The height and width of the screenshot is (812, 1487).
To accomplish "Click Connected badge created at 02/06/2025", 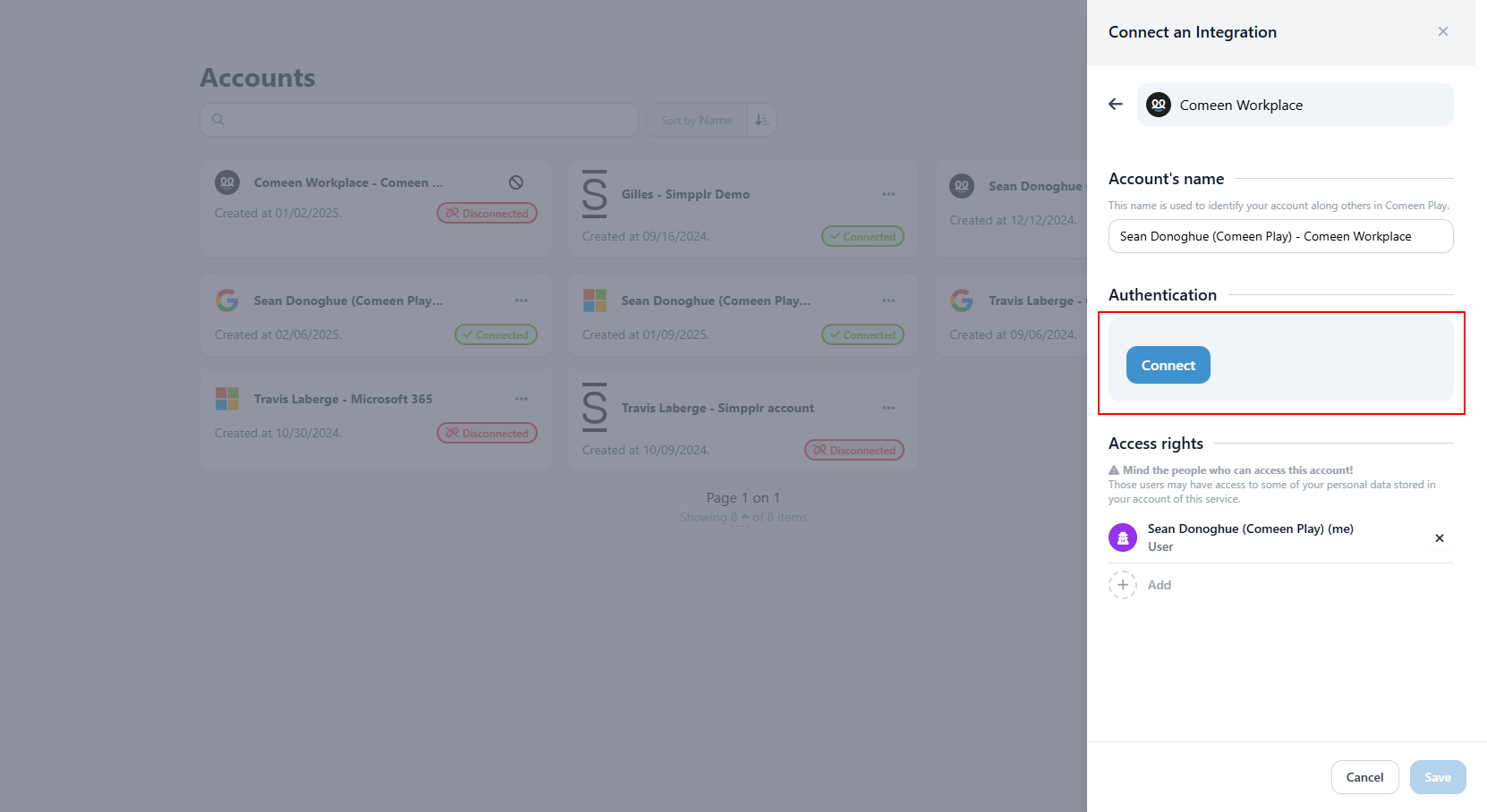I will pyautogui.click(x=496, y=334).
